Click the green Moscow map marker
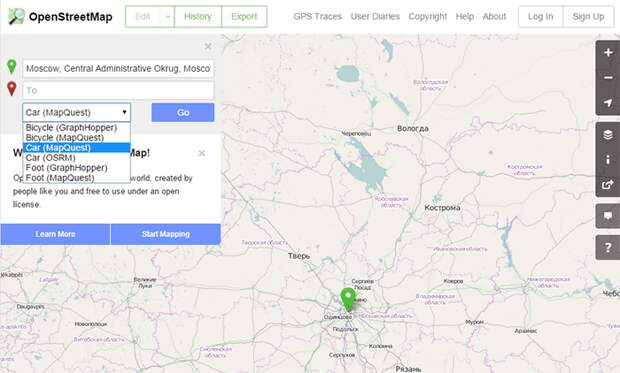 click(x=348, y=299)
